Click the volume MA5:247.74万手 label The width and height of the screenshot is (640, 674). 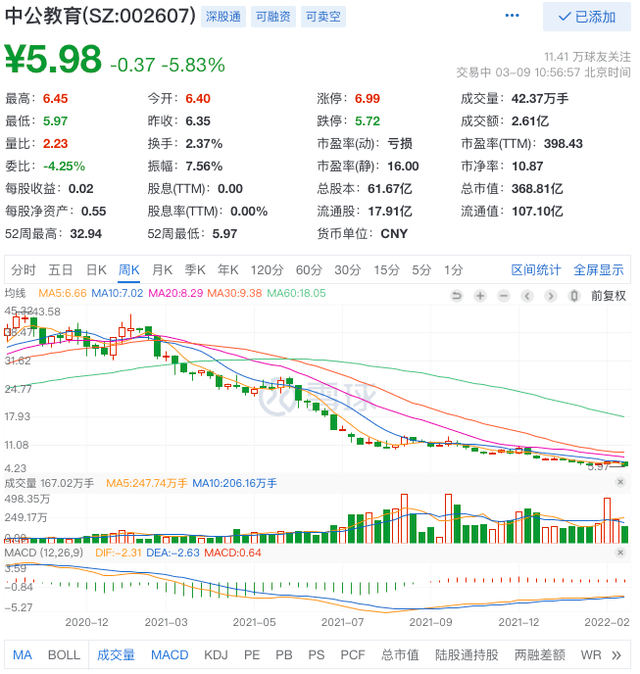coord(147,483)
